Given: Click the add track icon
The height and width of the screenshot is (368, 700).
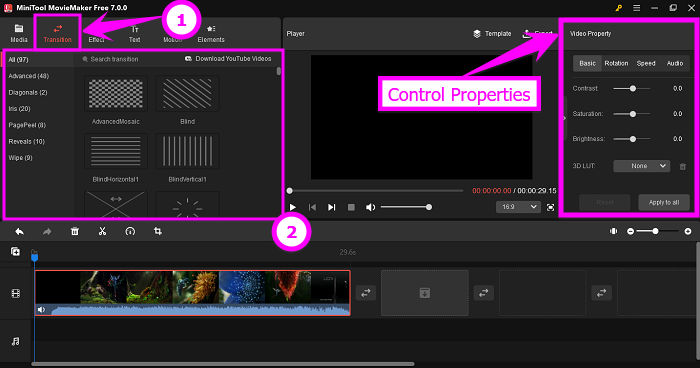Looking at the screenshot, I should click(15, 251).
